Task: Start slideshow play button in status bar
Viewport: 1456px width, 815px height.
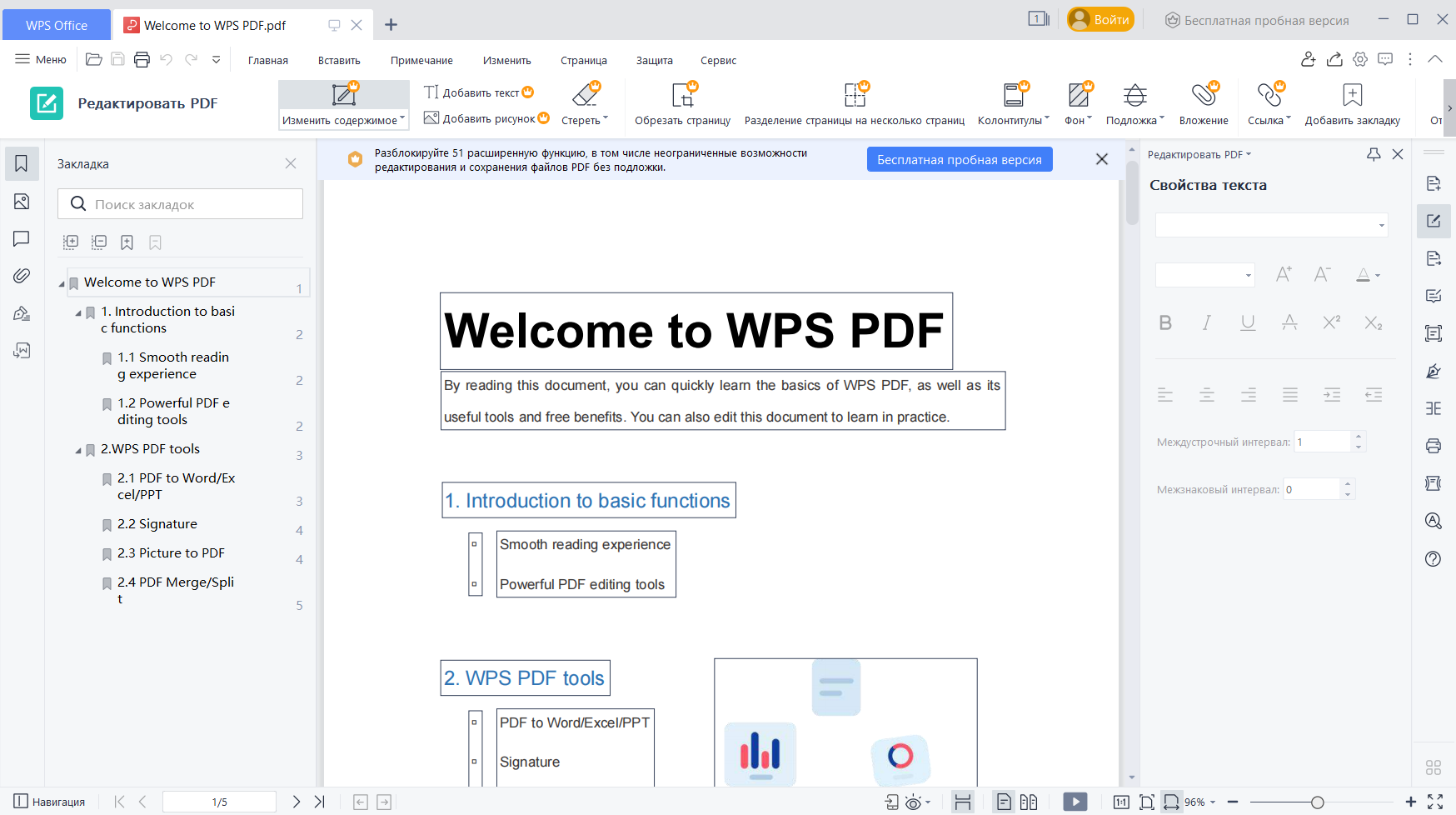Action: tap(1075, 802)
